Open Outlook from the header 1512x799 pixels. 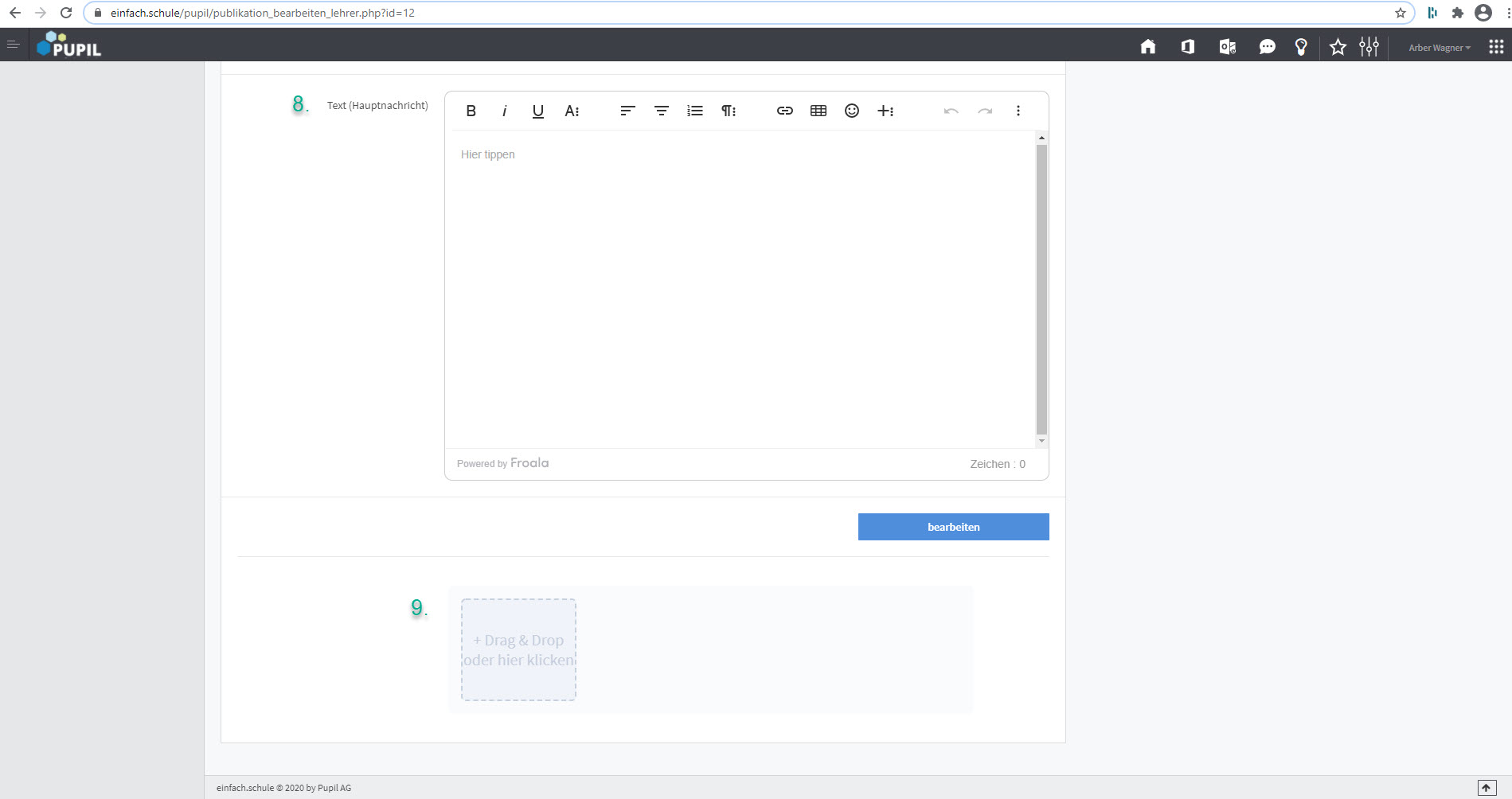(x=1227, y=47)
